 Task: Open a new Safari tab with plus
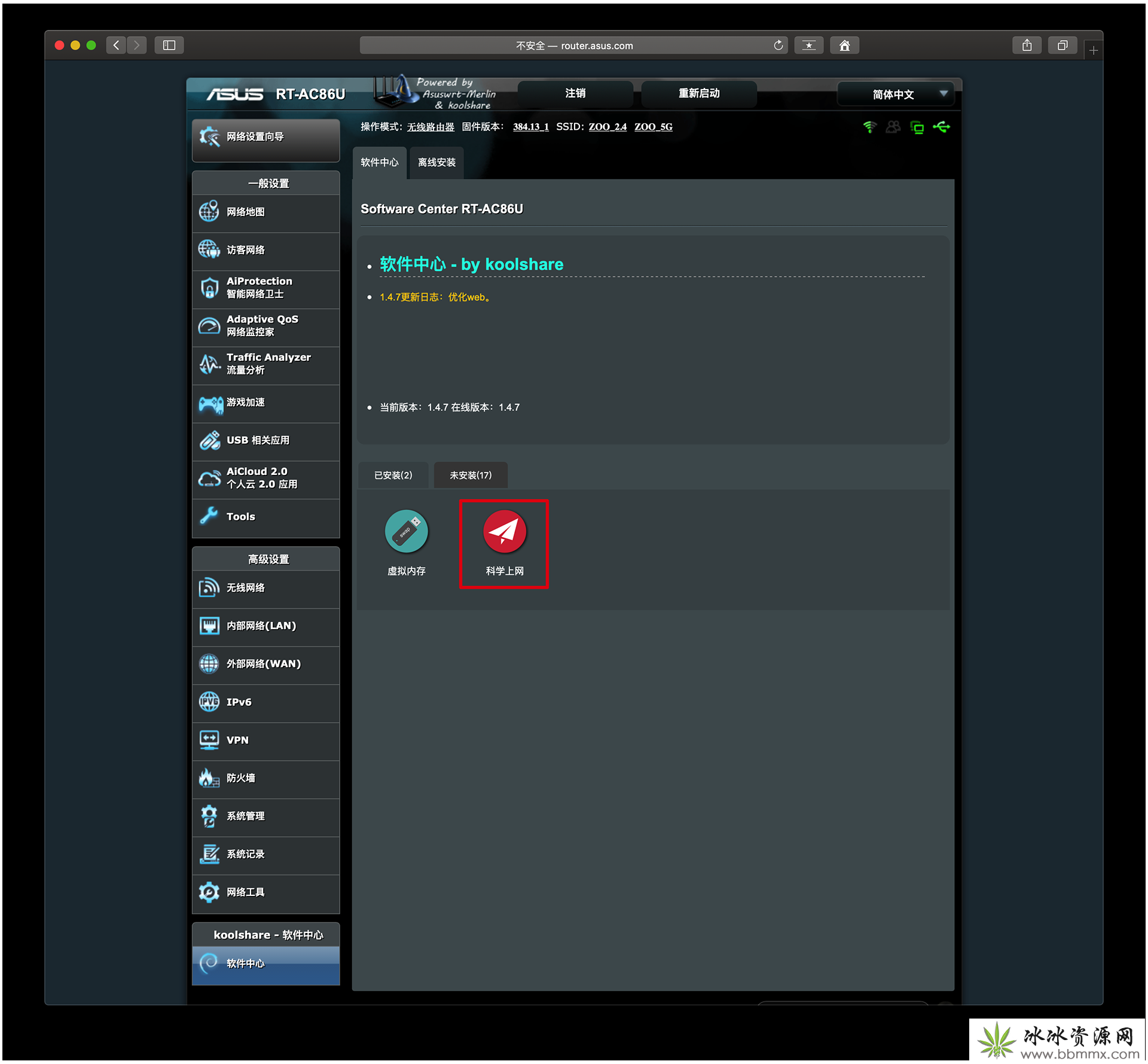coord(1094,51)
